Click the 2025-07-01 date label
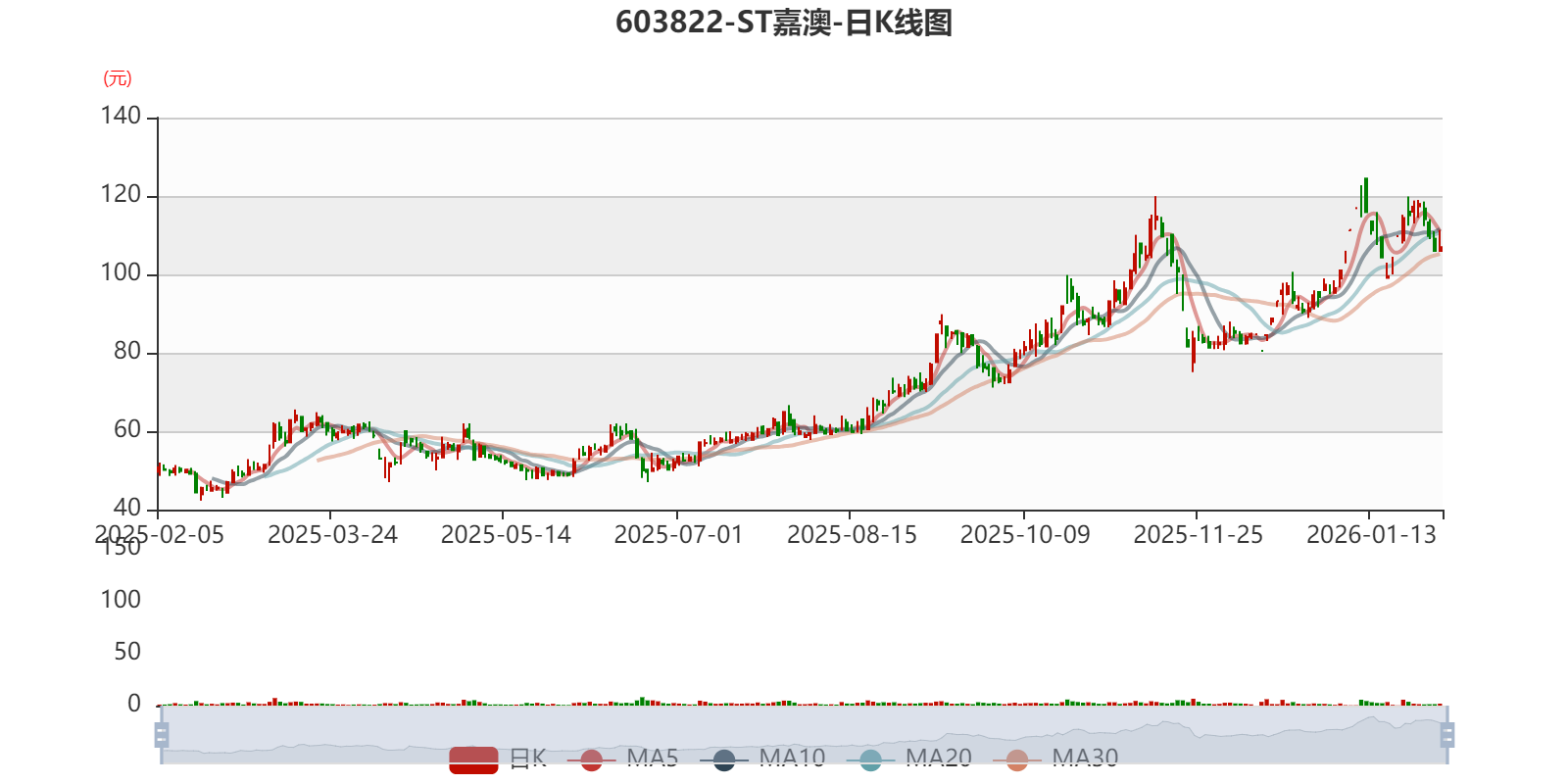1568x784 pixels. [678, 535]
